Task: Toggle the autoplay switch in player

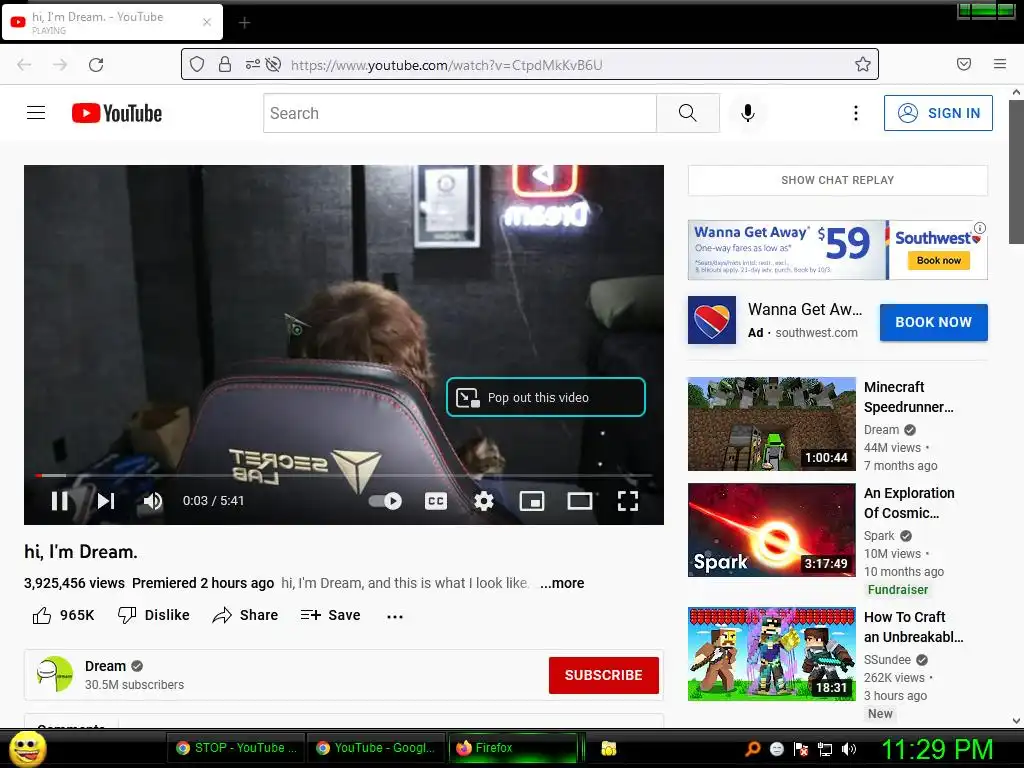Action: [x=385, y=501]
